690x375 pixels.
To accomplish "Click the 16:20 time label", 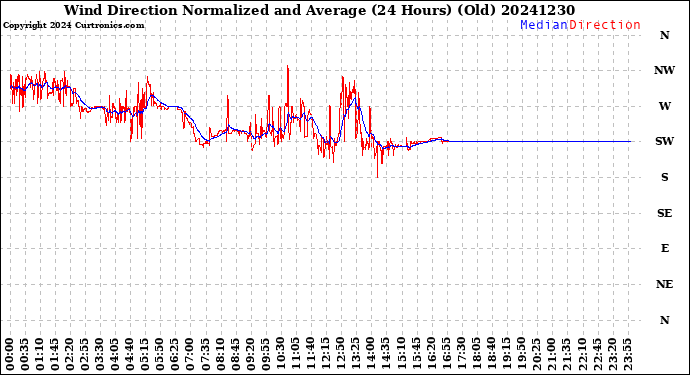I will (431, 354).
